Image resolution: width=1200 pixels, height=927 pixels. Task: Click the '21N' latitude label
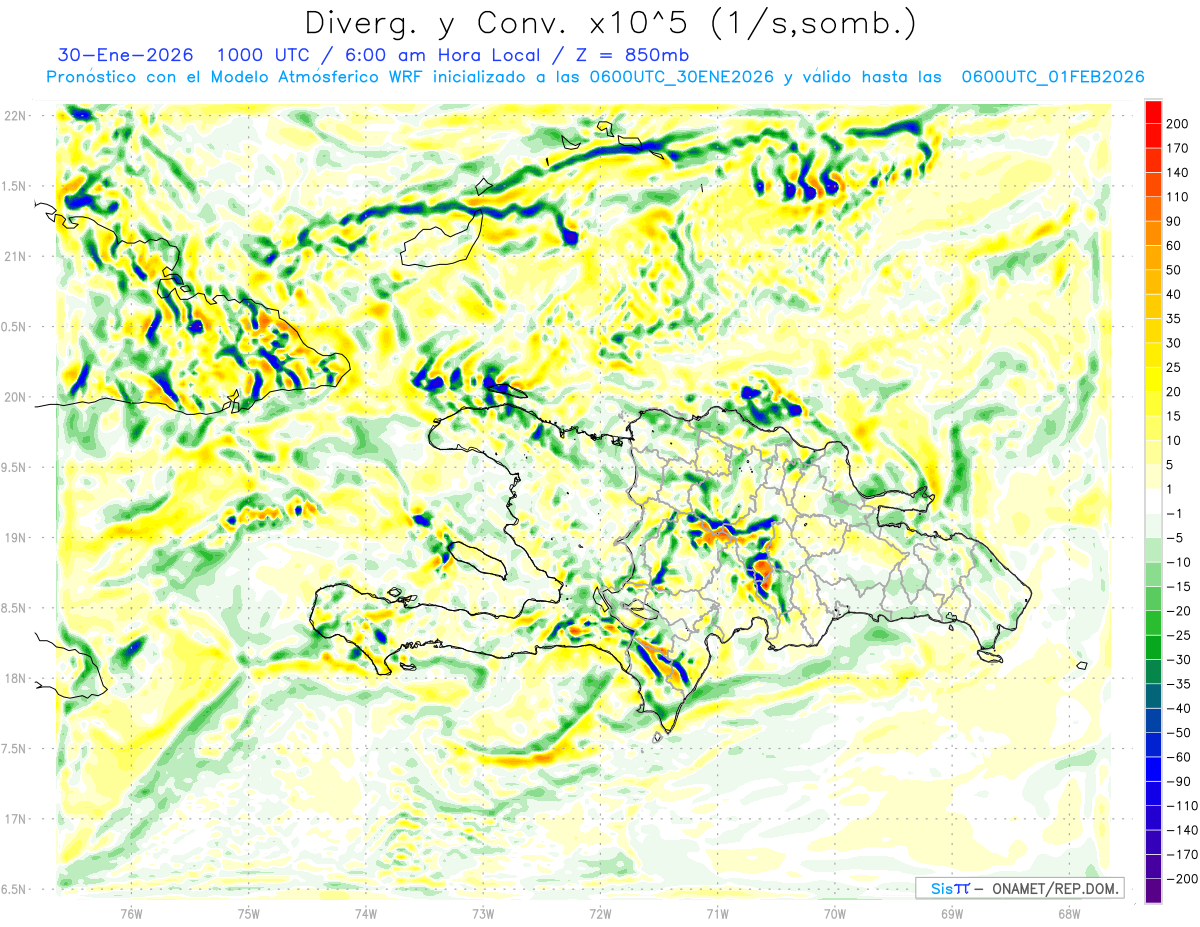(x=16, y=256)
